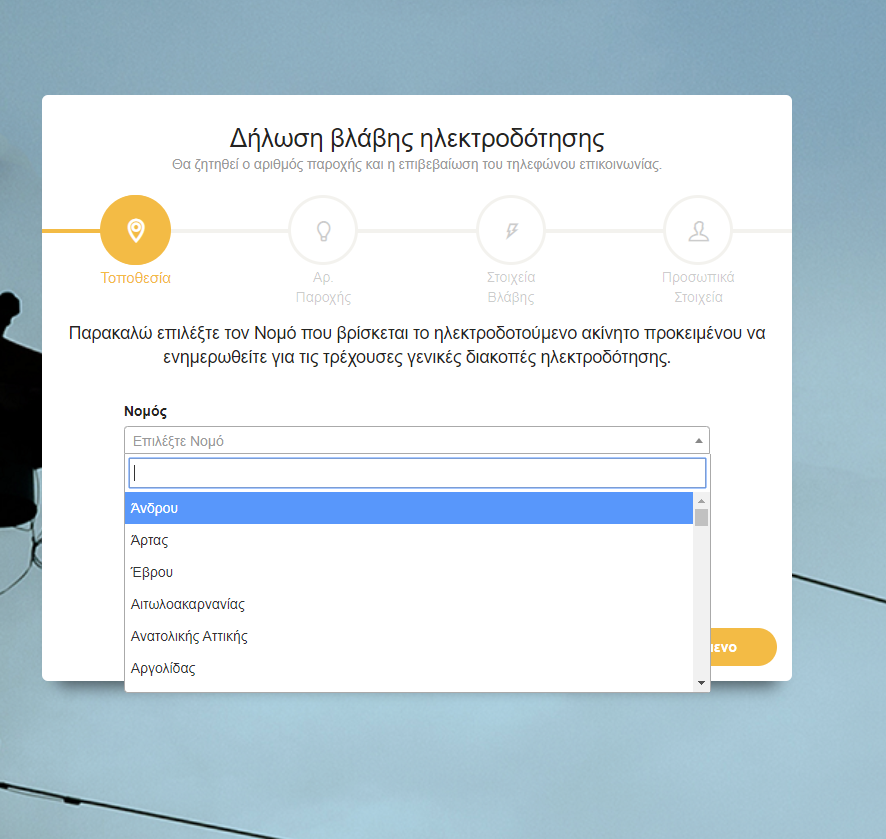Click the location pin step icon

pyautogui.click(x=135, y=231)
